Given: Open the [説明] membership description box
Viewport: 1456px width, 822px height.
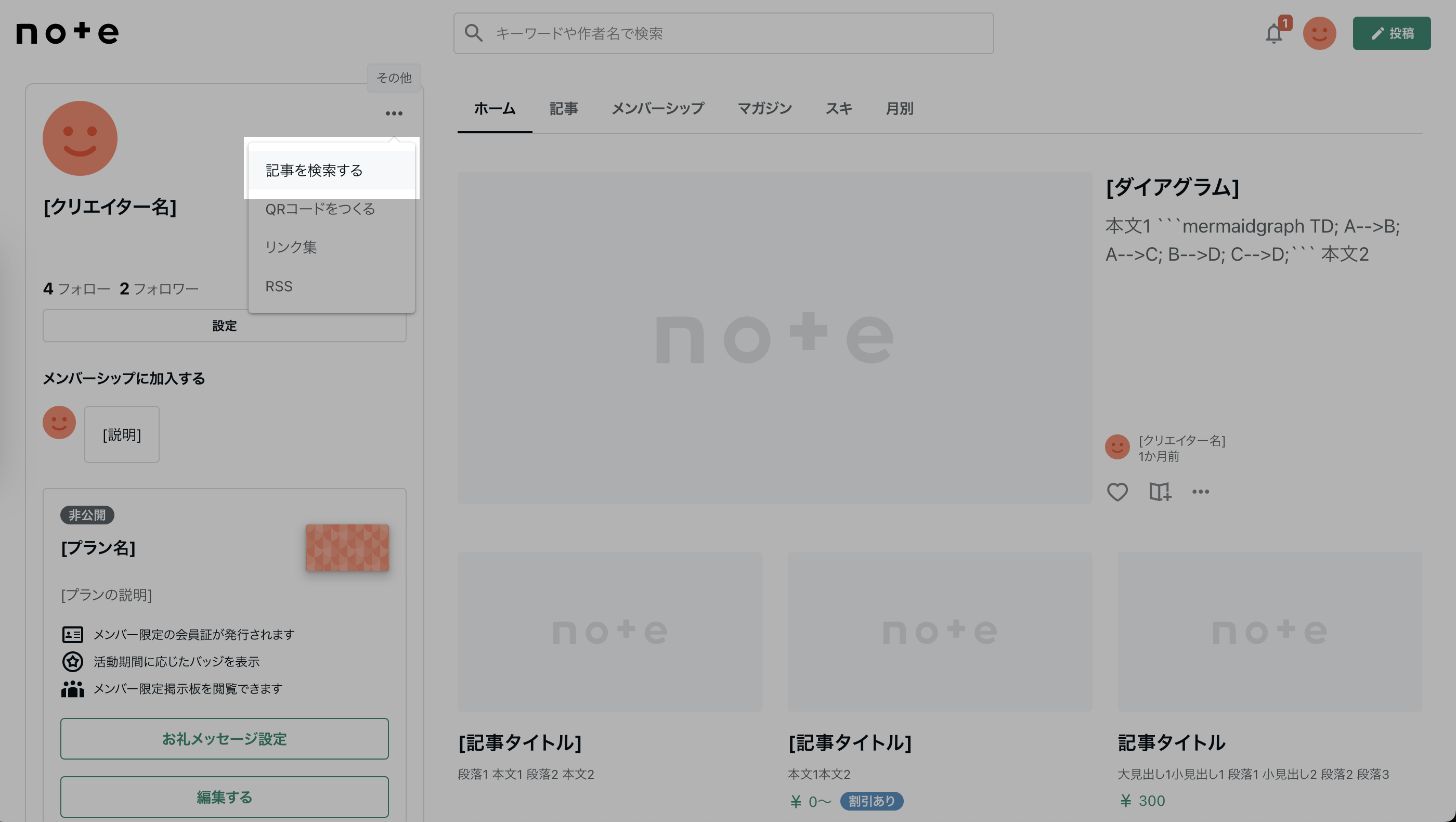Looking at the screenshot, I should tap(122, 434).
